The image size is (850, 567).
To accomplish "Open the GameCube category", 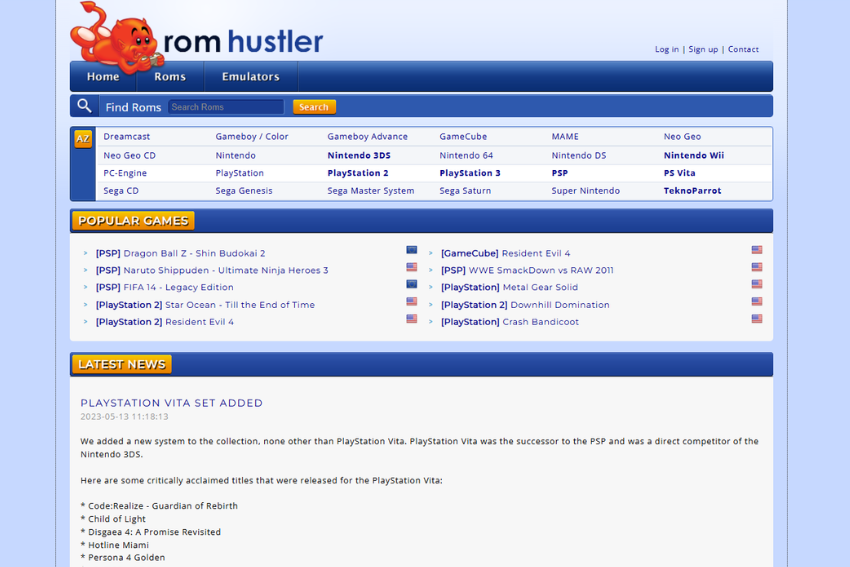I will tap(463, 137).
